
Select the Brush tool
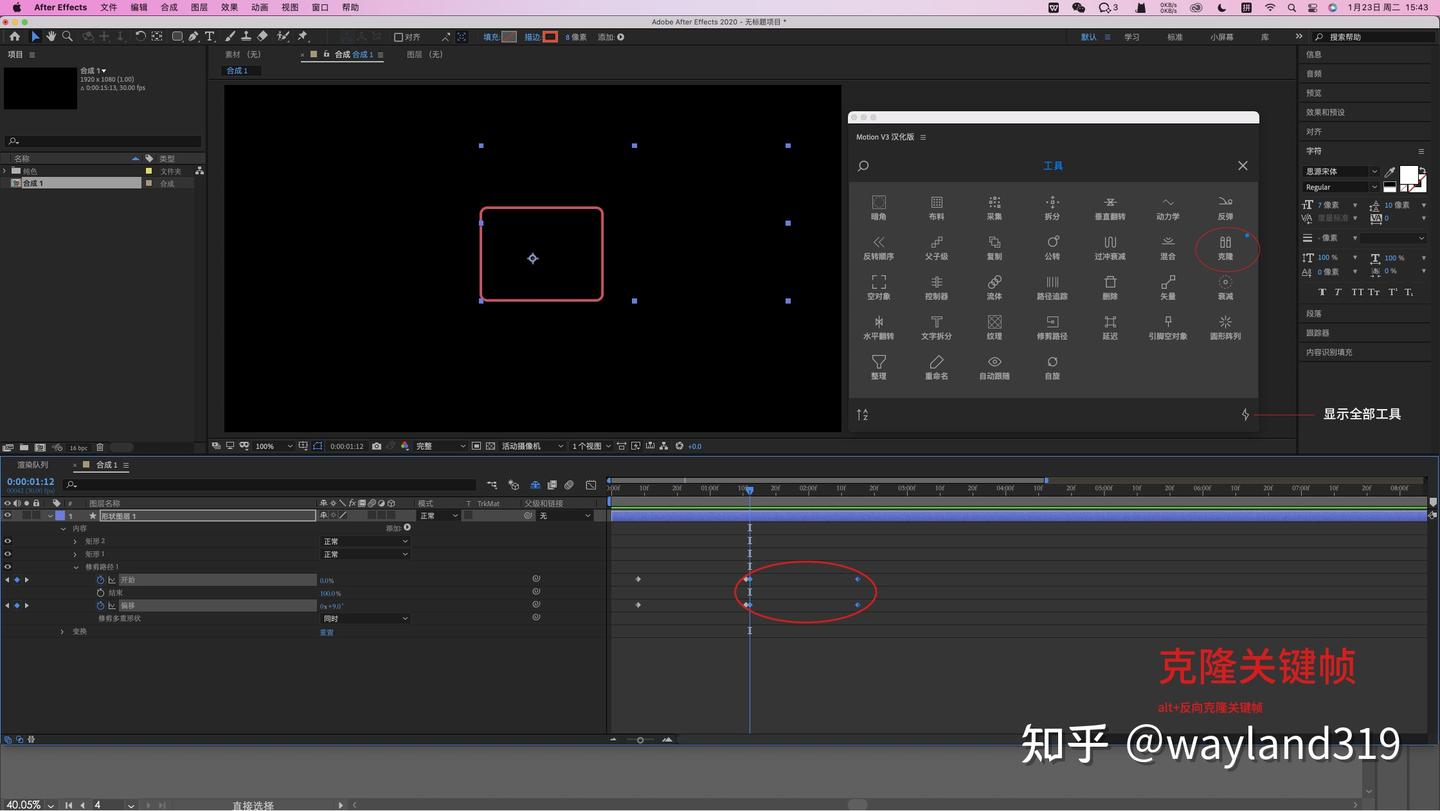pyautogui.click(x=231, y=36)
